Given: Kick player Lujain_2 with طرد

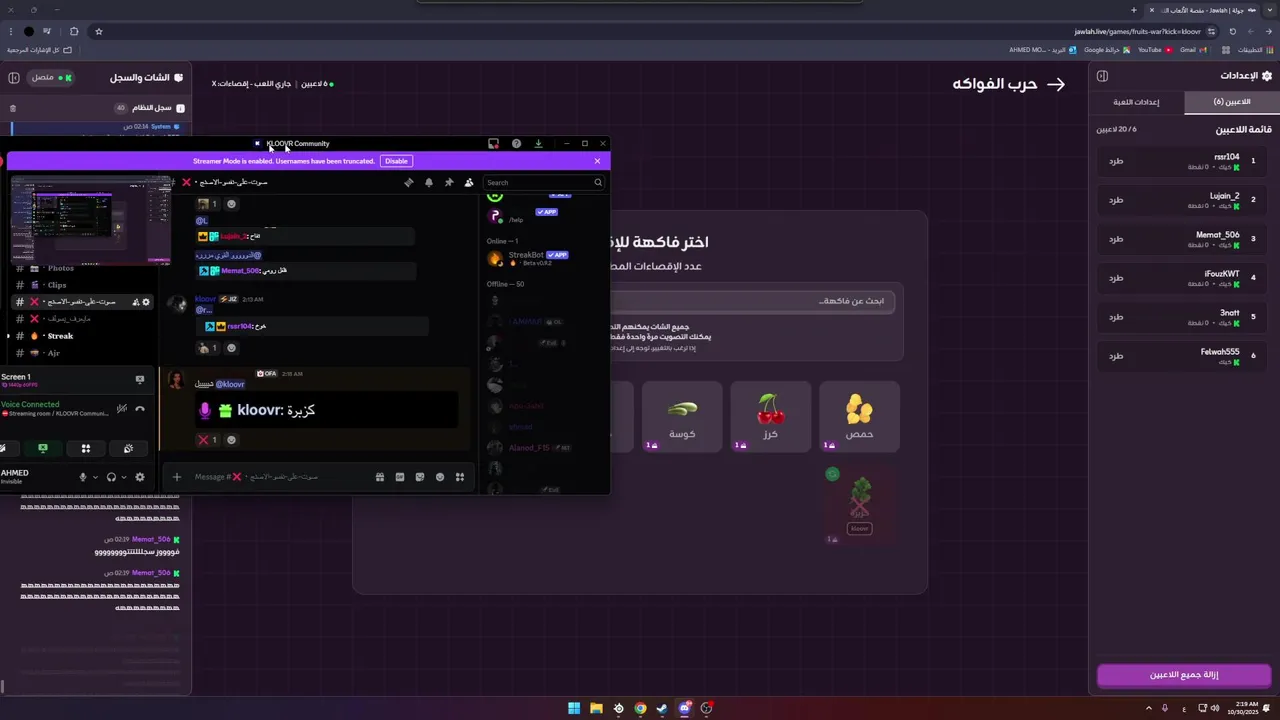Looking at the screenshot, I should click(x=1116, y=200).
